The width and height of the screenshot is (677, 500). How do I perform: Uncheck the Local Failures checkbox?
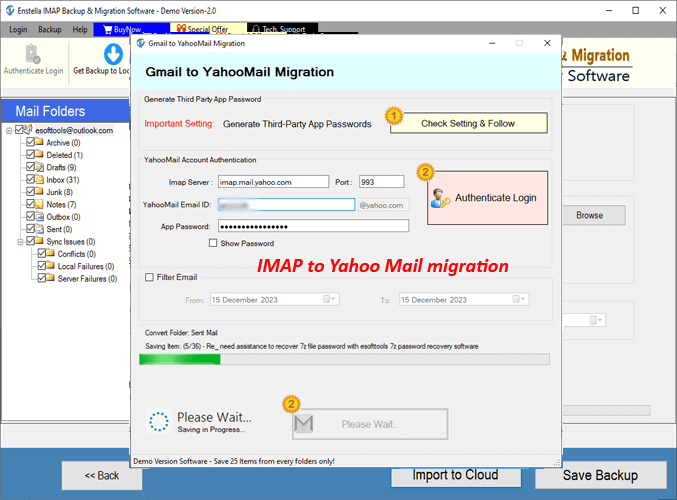41,266
